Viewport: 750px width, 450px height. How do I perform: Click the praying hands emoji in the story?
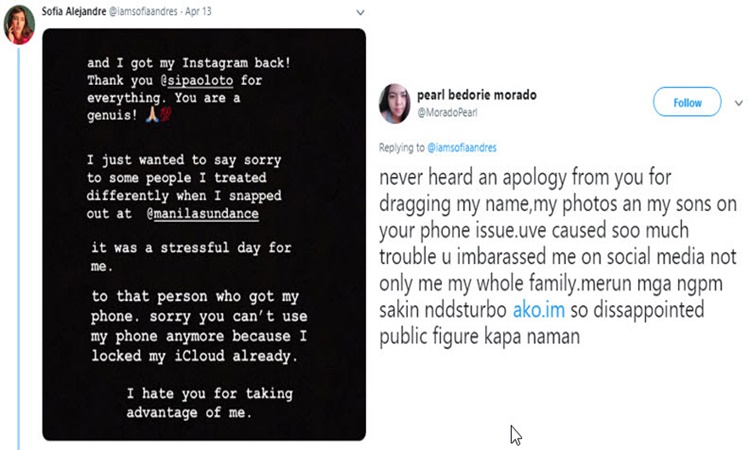coord(152,115)
